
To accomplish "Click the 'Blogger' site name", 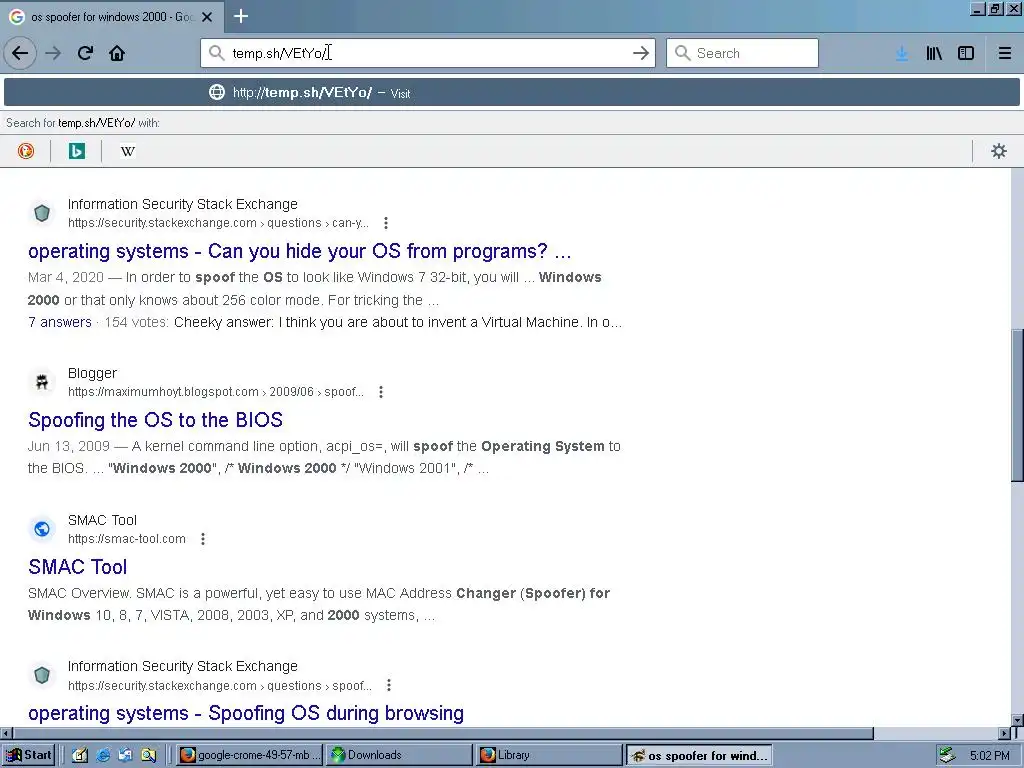I will 92,373.
